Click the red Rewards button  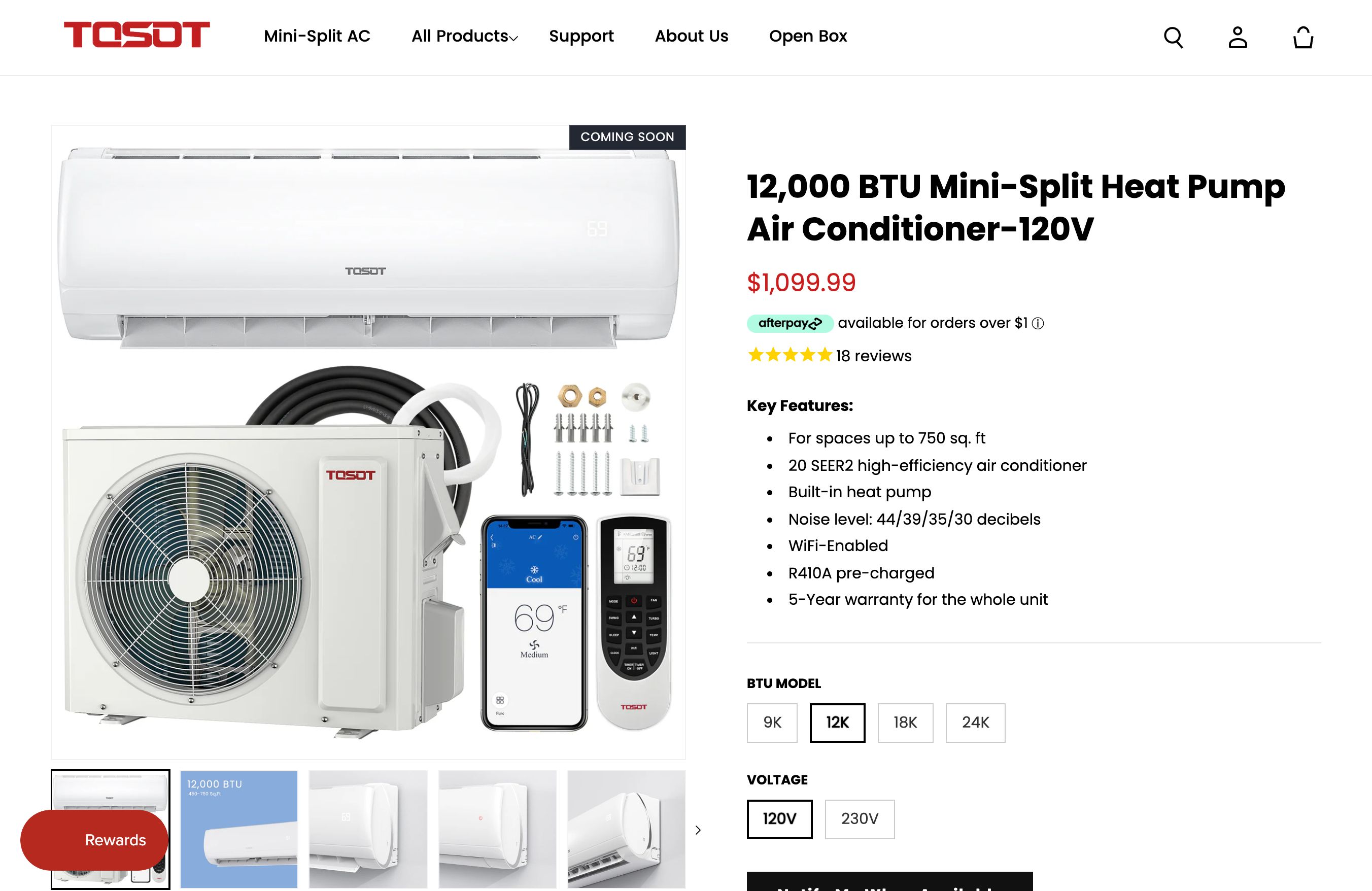[x=94, y=840]
